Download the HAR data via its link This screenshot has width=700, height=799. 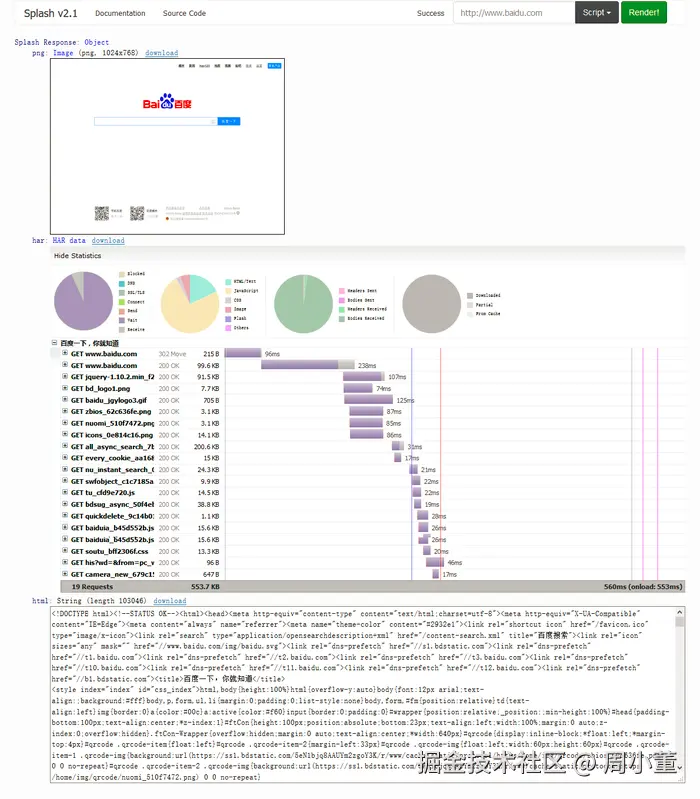coord(108,241)
